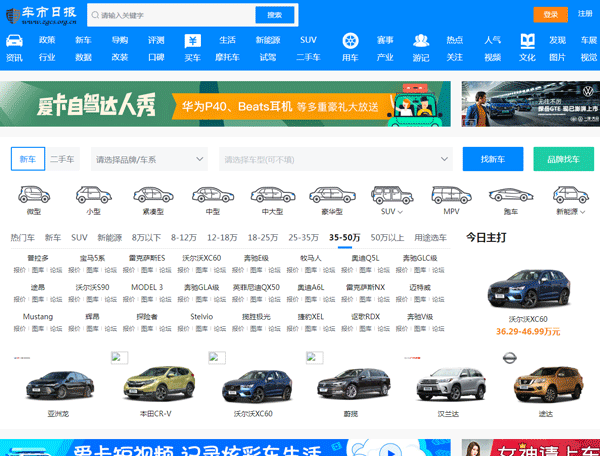Click the 搜索 search button

[275, 15]
